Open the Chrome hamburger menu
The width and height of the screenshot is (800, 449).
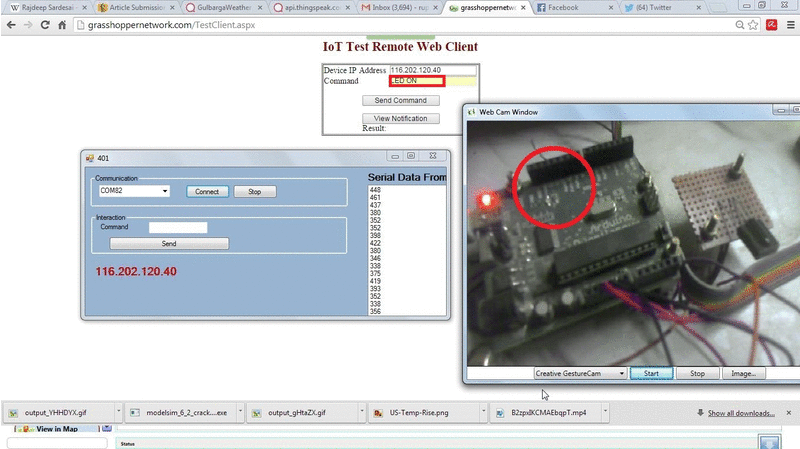[789, 24]
